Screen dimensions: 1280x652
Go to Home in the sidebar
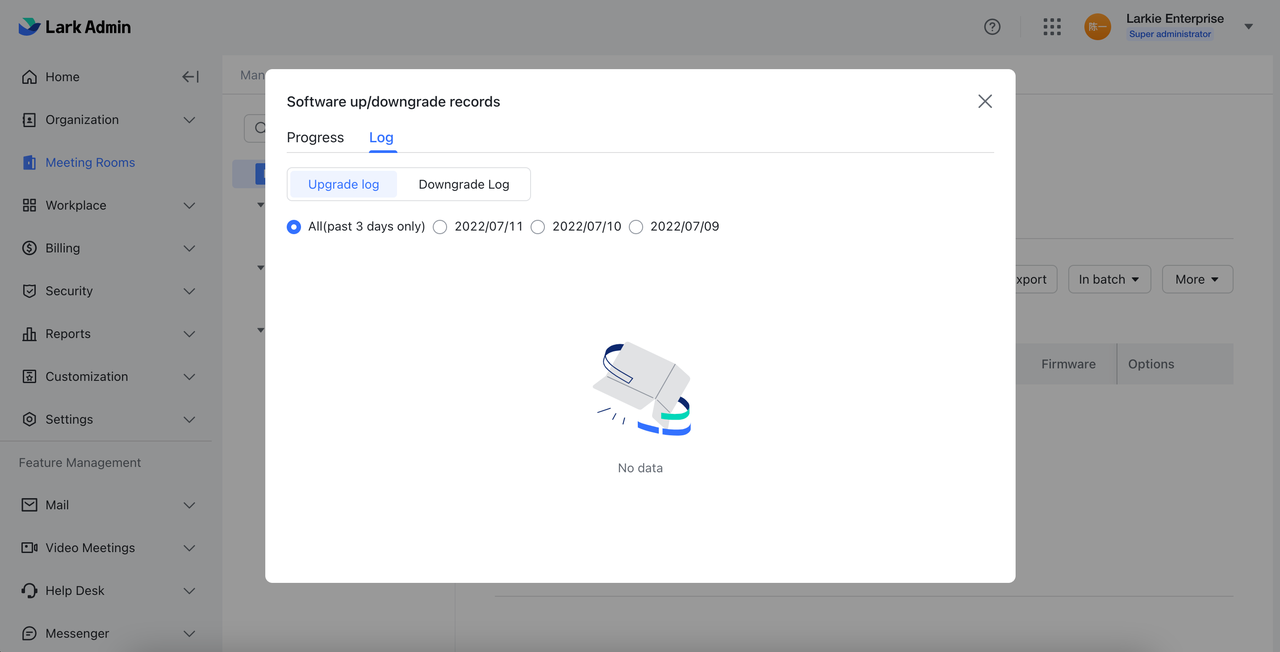[62, 77]
